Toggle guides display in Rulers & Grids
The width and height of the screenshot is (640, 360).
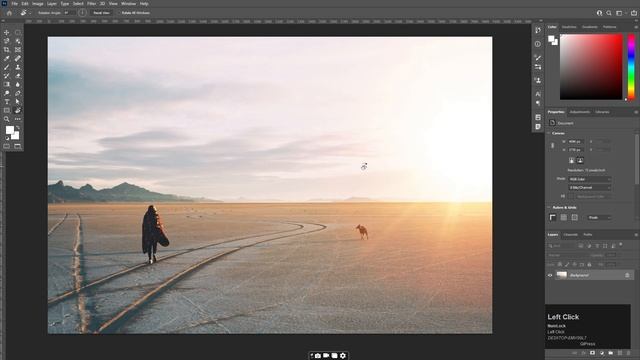575,218
